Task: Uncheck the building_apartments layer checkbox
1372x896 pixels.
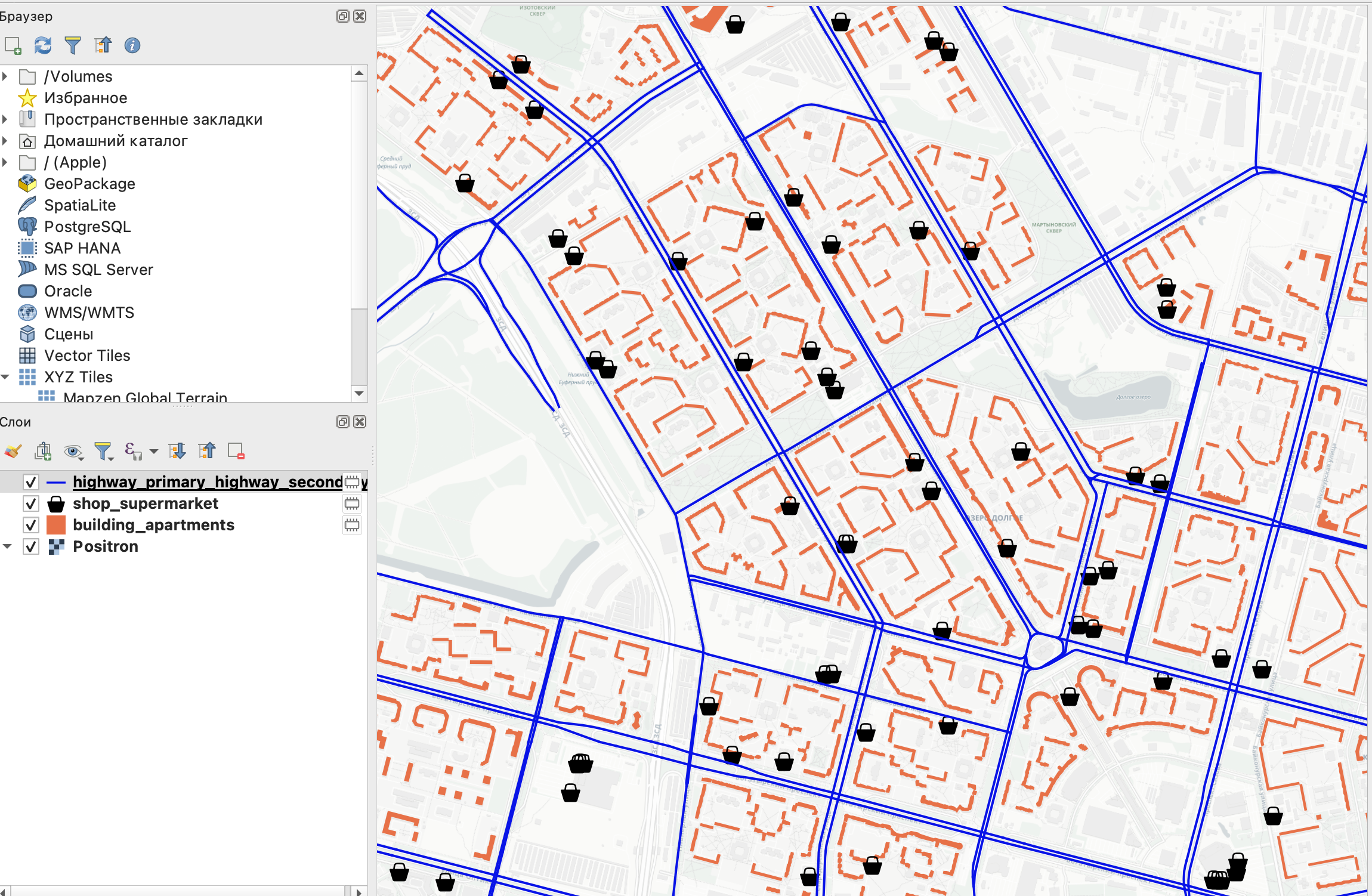Action: [31, 525]
